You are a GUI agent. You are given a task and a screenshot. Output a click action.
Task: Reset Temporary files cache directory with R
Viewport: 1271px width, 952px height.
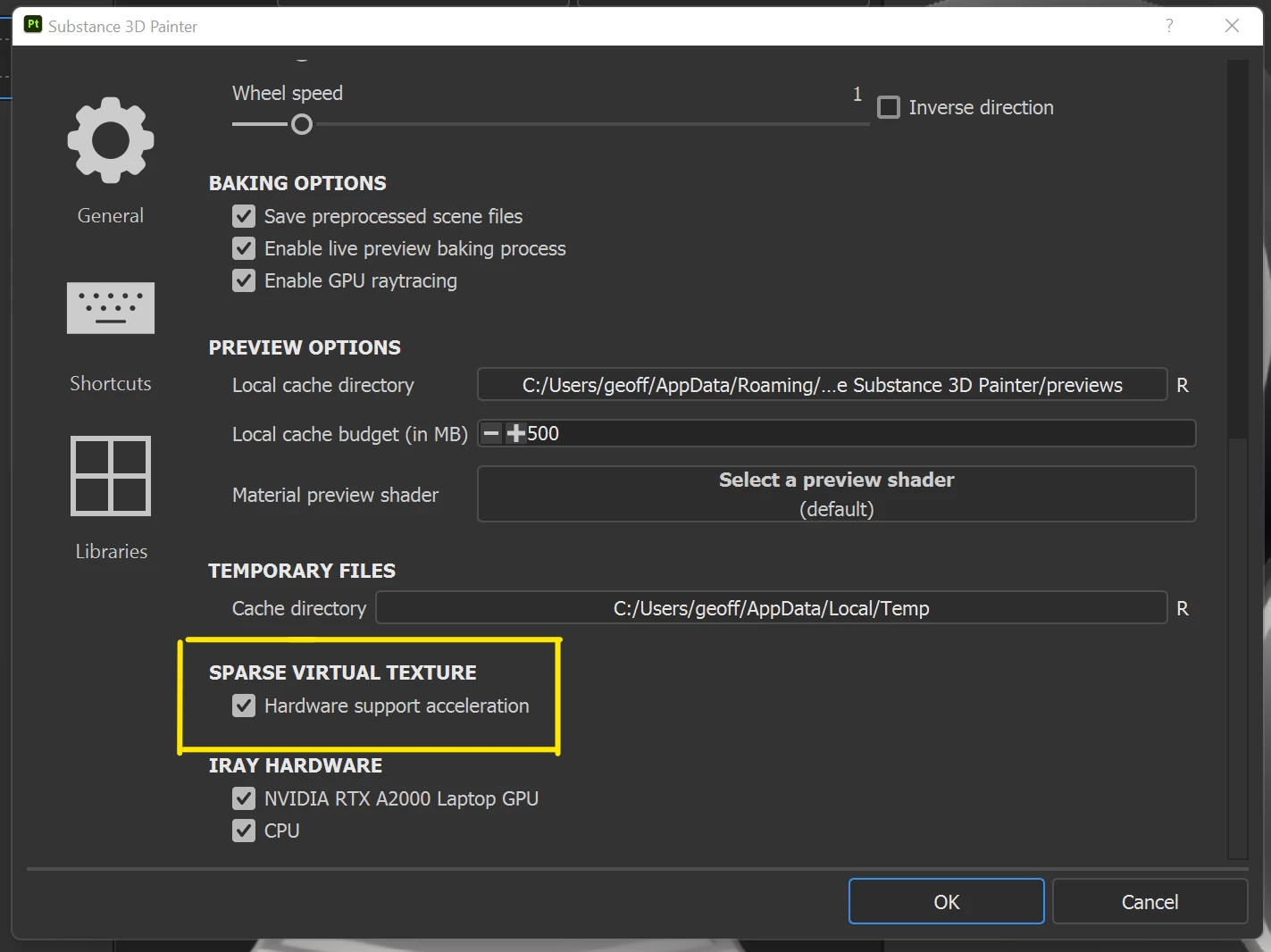1183,608
